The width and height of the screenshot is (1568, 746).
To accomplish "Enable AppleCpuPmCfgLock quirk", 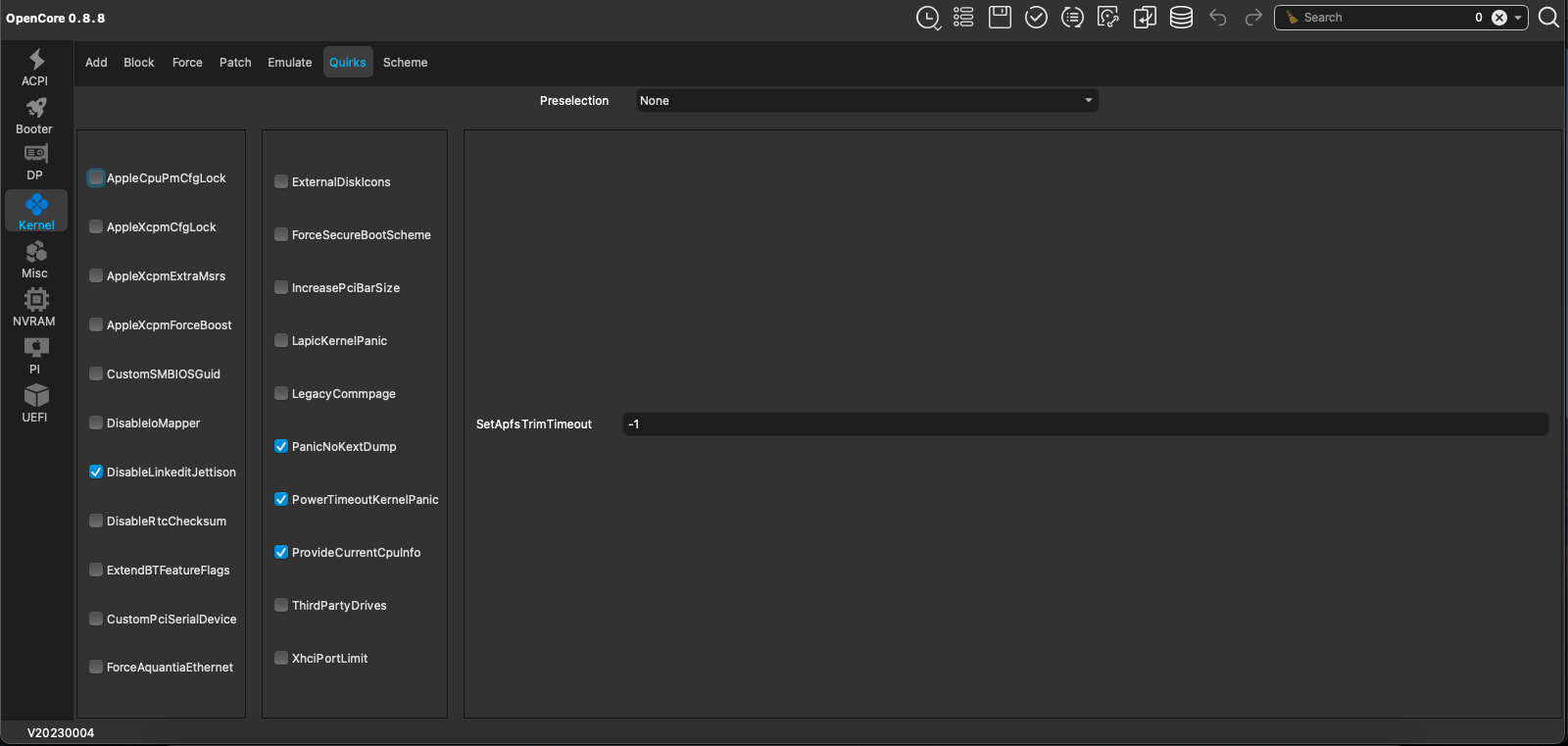I will [96, 178].
